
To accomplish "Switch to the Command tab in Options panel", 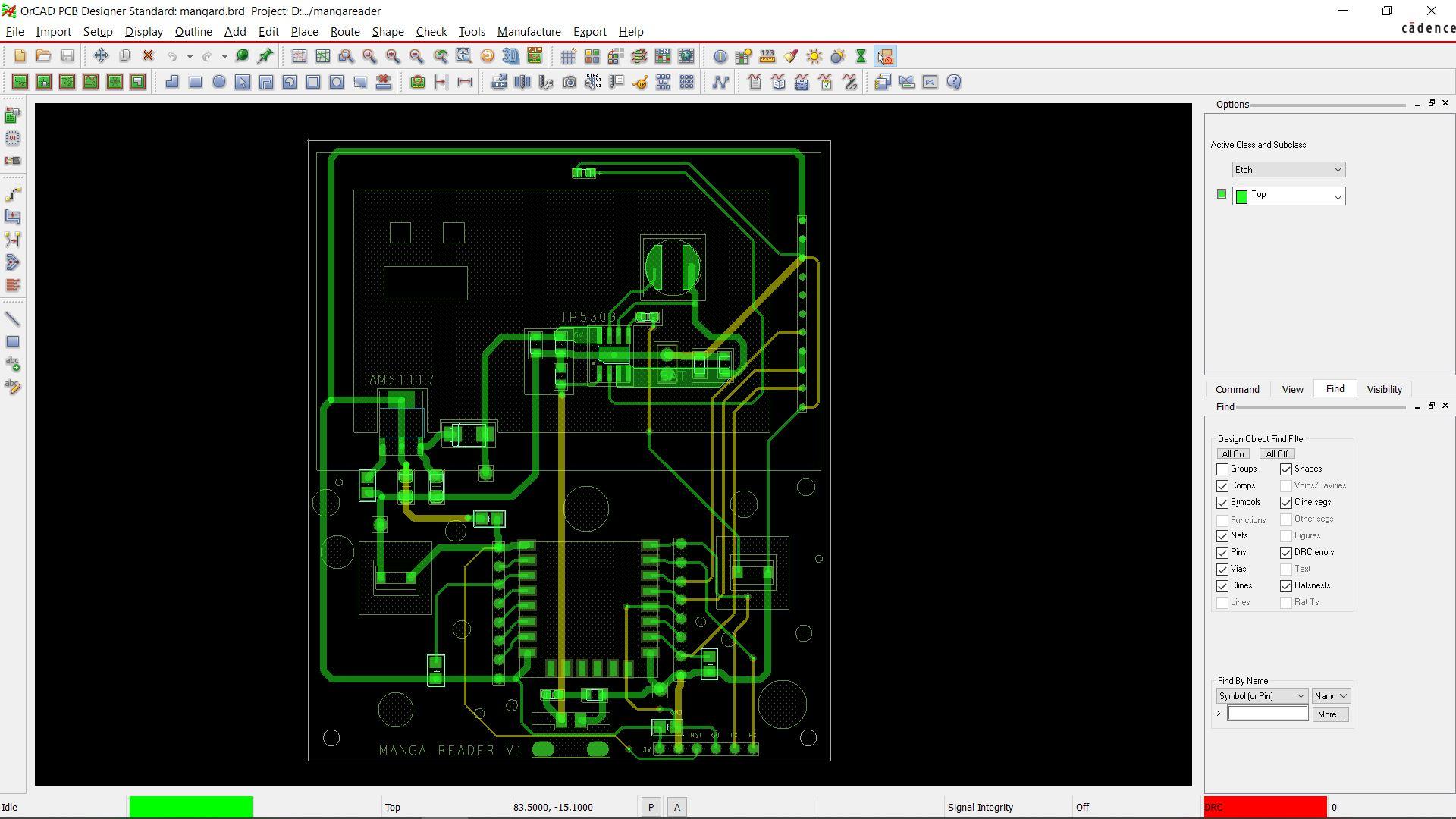I will point(1237,389).
